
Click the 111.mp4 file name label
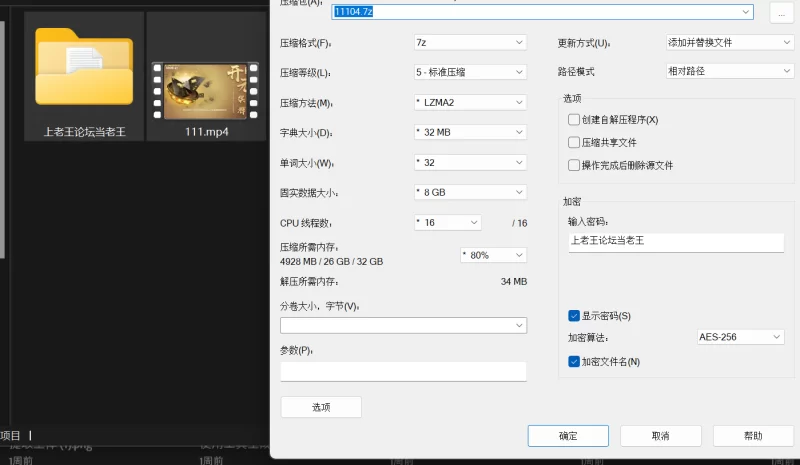click(207, 132)
